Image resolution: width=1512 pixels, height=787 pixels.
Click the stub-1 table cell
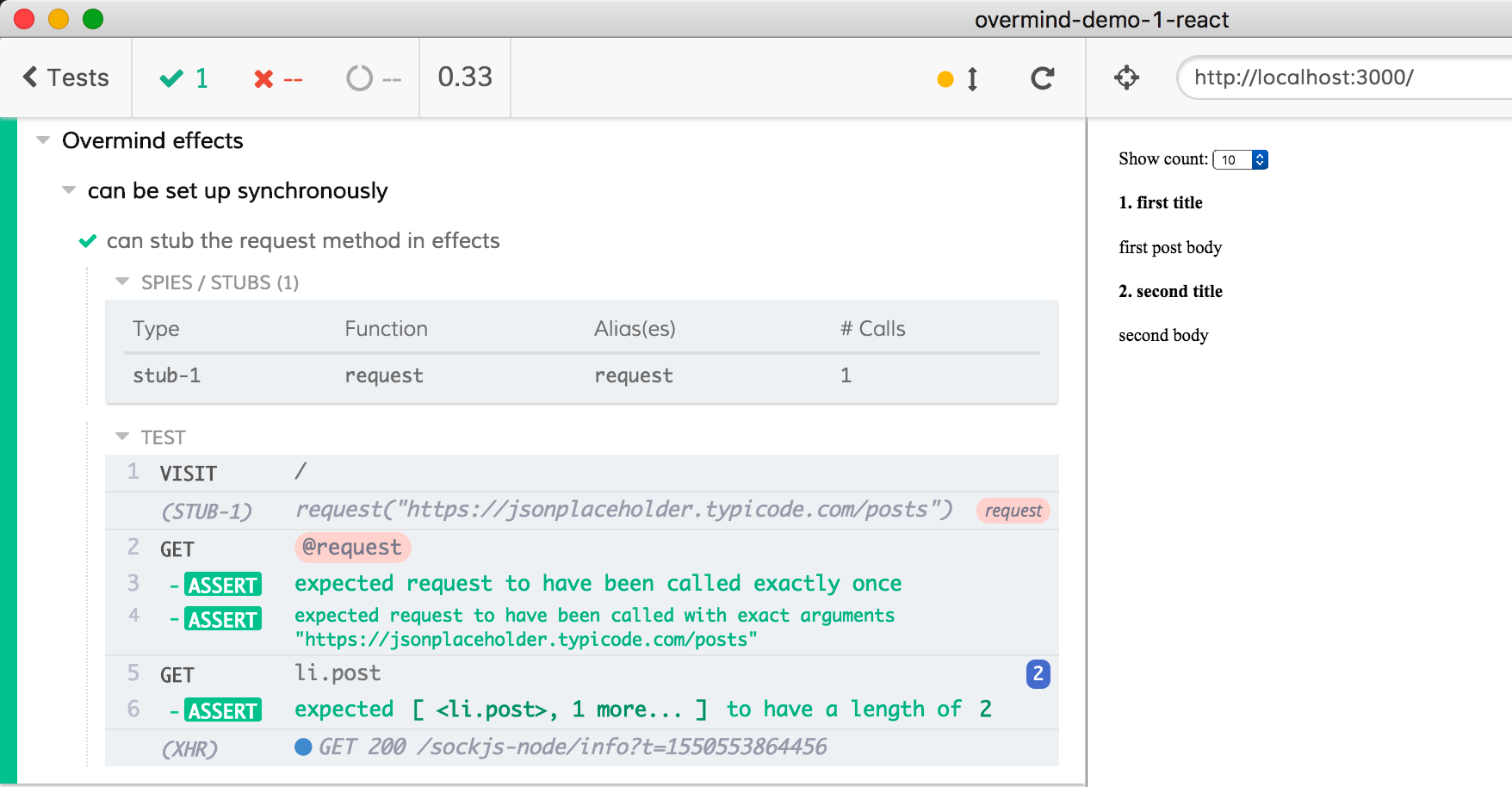point(167,375)
